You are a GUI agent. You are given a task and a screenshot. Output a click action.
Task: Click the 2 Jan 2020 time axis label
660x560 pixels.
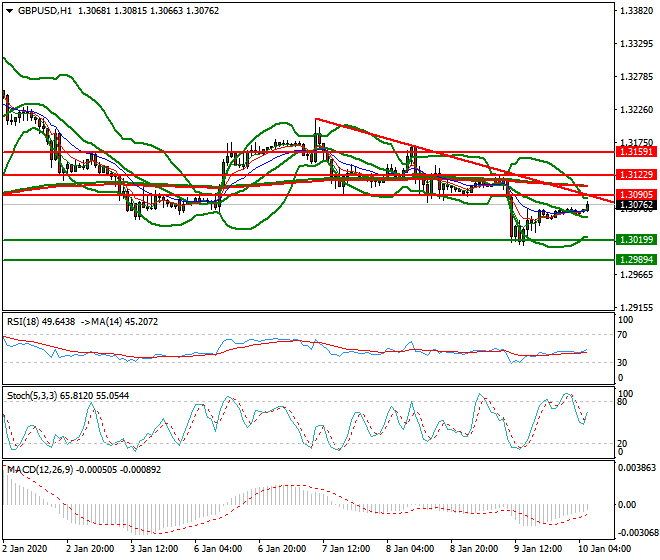tap(25, 549)
